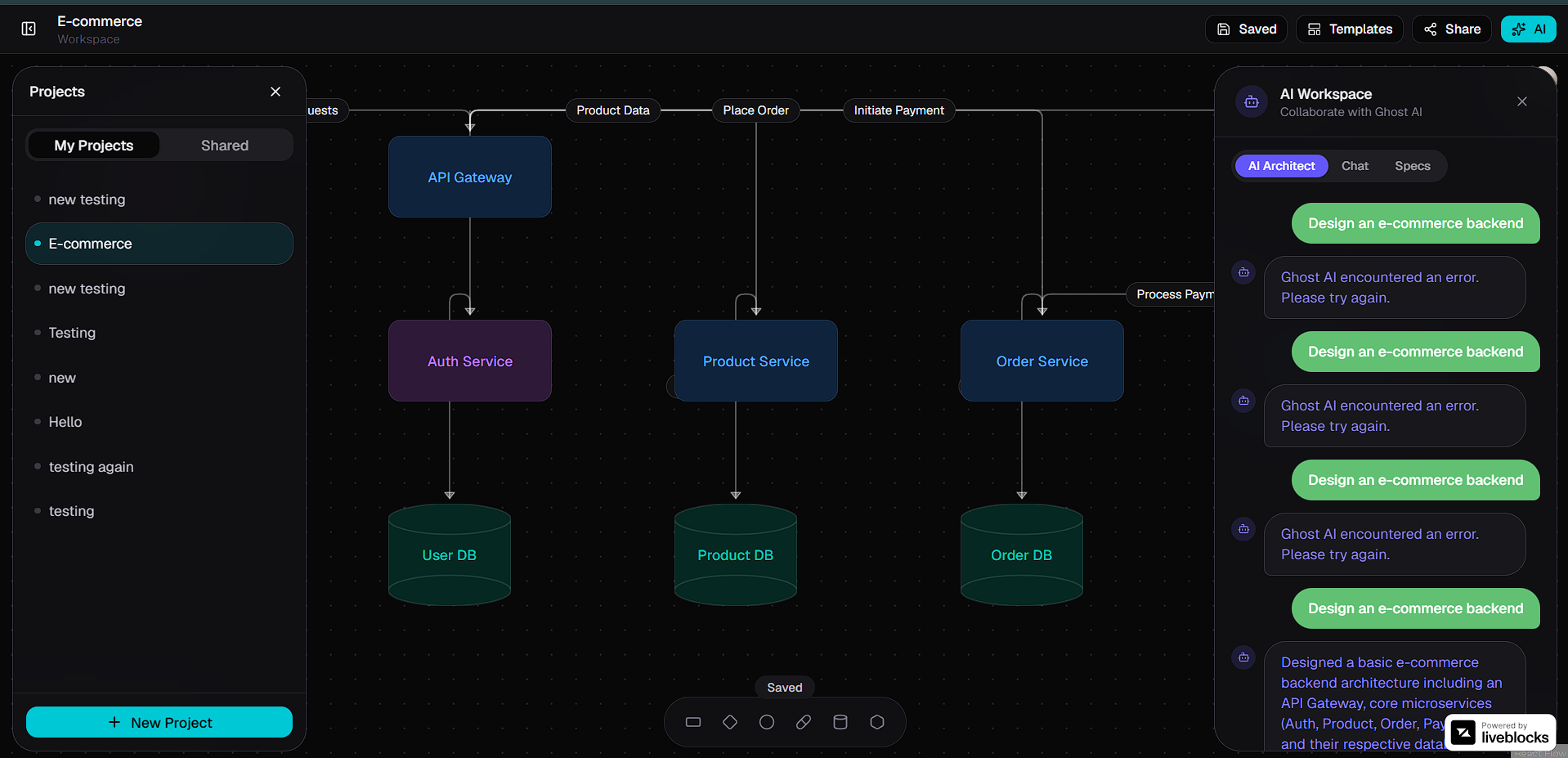Screen dimensions: 1568x758
Task: Select the User DB node
Action: [x=450, y=555]
